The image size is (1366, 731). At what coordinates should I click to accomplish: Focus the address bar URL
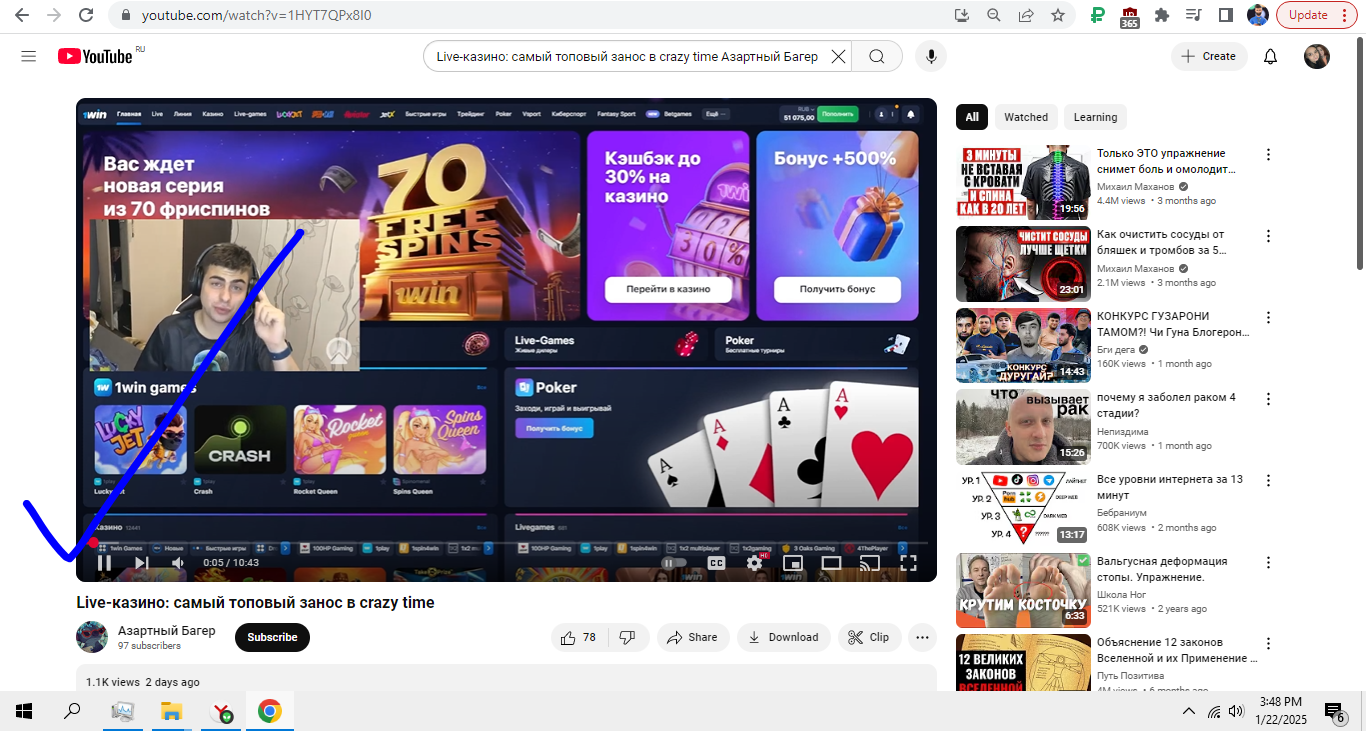click(257, 16)
